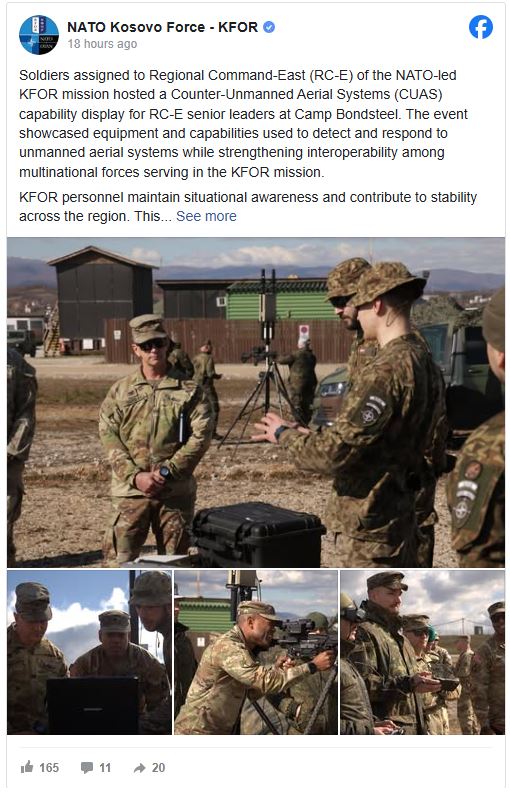Click the black equipment case in photo
Viewport: 510px width, 796px height.
[x=258, y=534]
